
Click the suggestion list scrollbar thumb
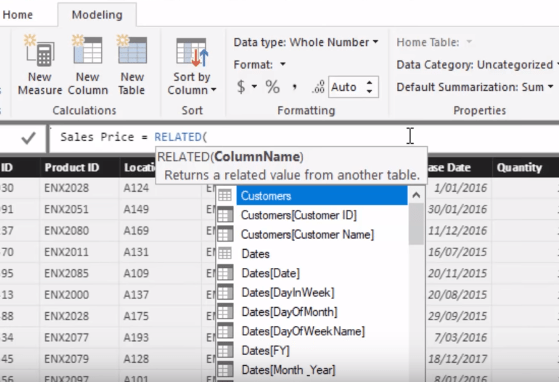pos(416,224)
